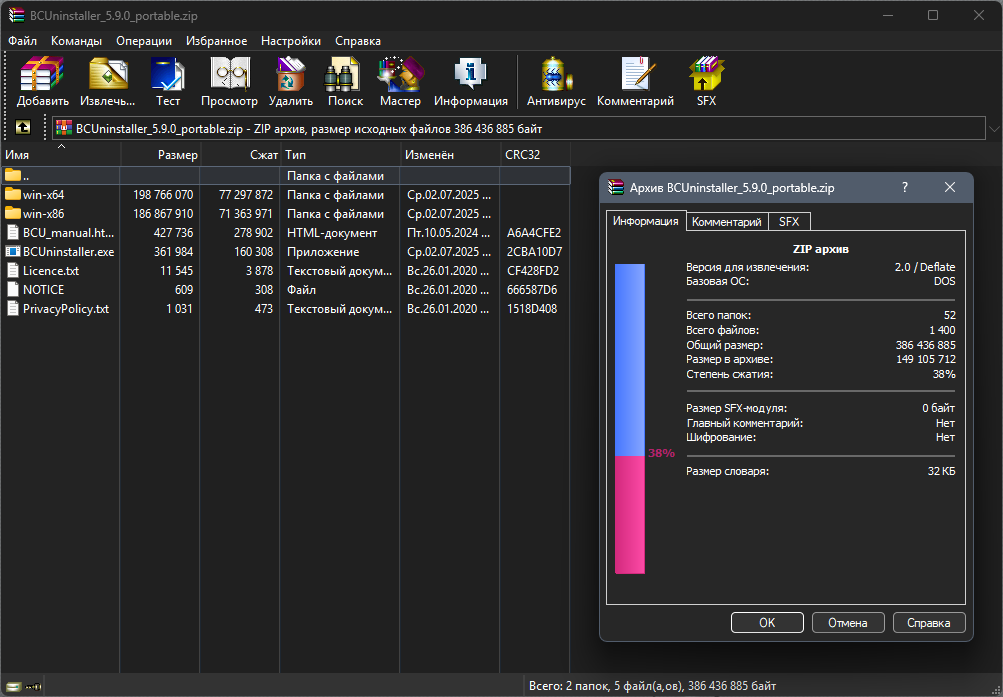This screenshot has width=1003, height=697.
Task: Click CRC value 1518D408
Action: [x=532, y=309]
